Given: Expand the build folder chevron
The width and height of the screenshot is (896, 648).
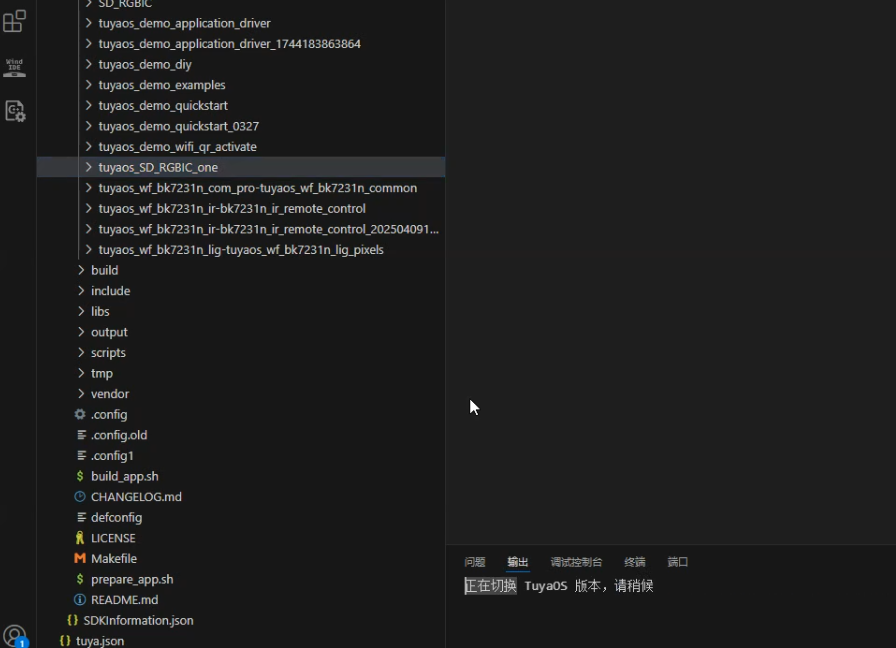Looking at the screenshot, I should (x=81, y=270).
